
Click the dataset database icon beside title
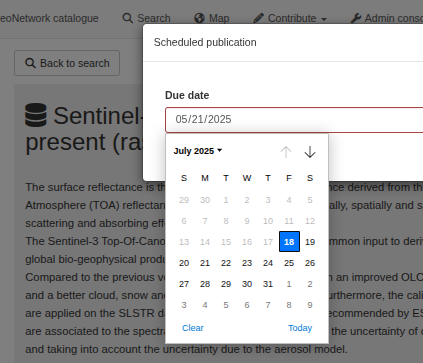(x=36, y=115)
